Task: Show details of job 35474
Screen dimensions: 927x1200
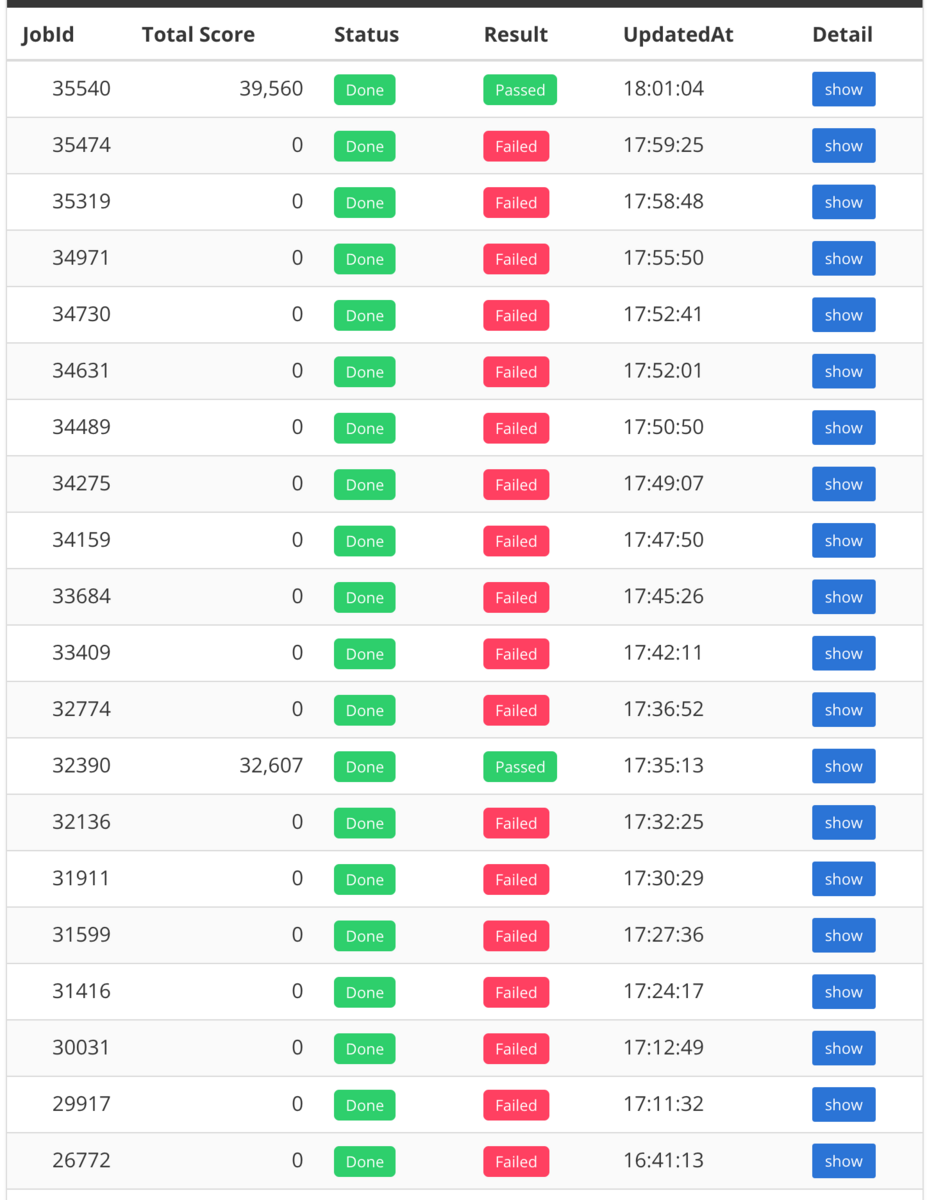Action: (844, 146)
